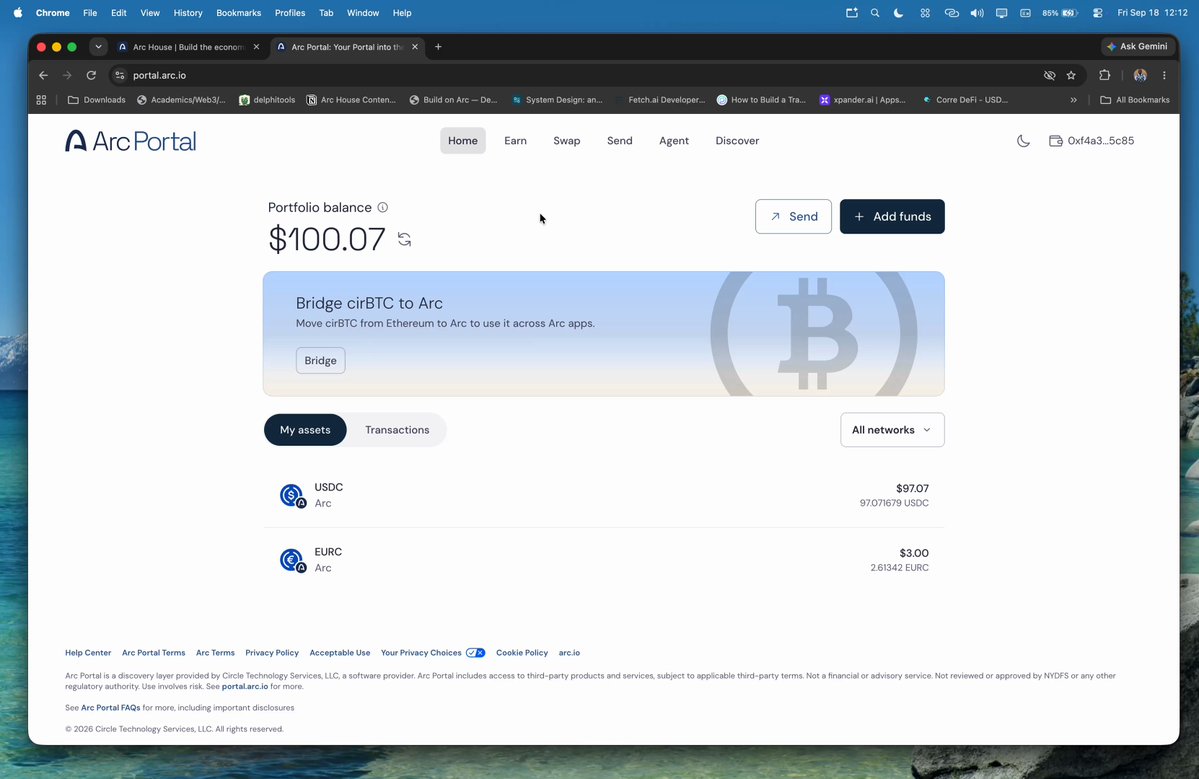Open the Discover navigation tab
The height and width of the screenshot is (779, 1199).
737,141
